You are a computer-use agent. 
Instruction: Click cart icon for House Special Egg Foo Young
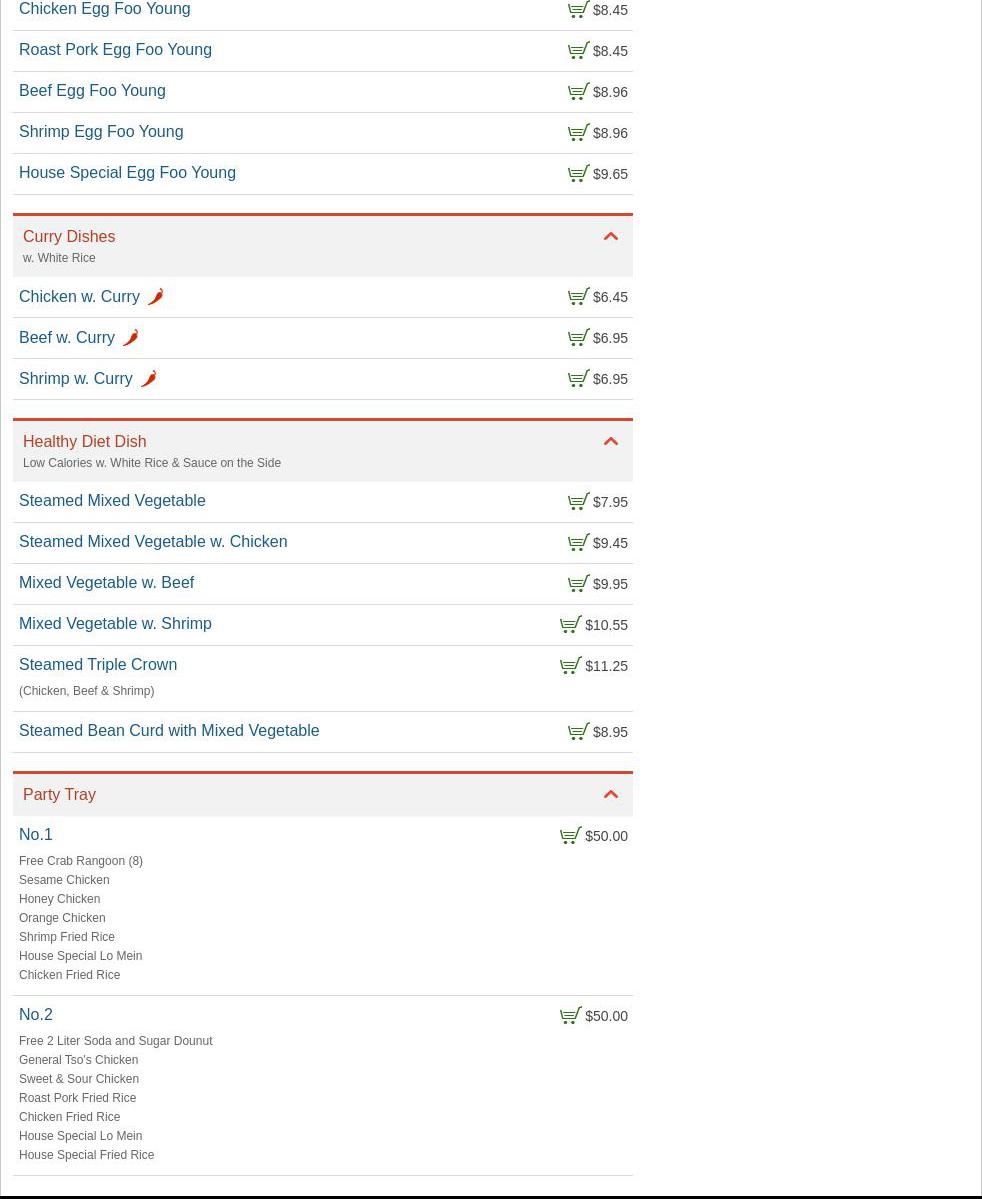pos(578,174)
